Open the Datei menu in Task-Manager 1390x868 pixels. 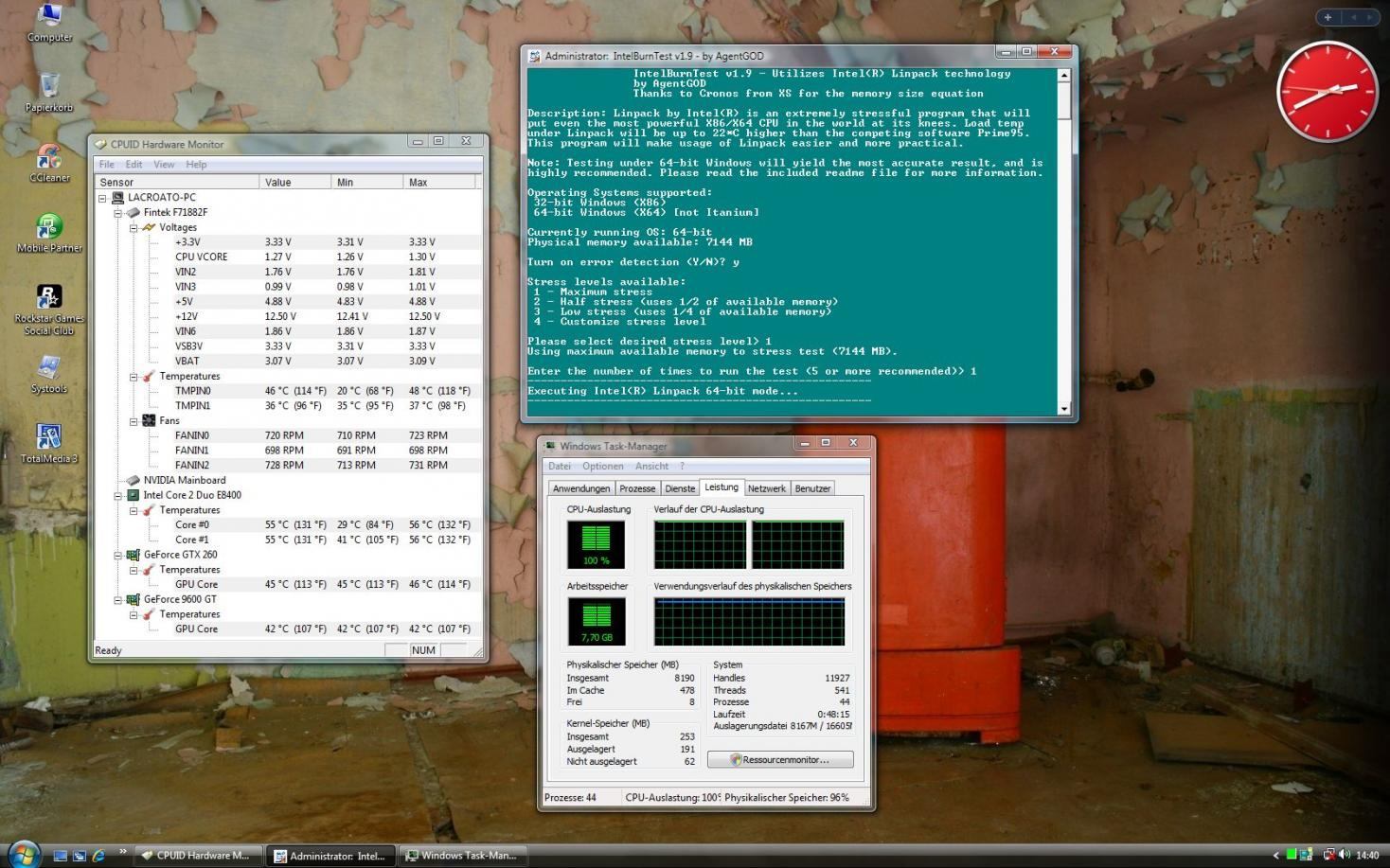tap(560, 466)
